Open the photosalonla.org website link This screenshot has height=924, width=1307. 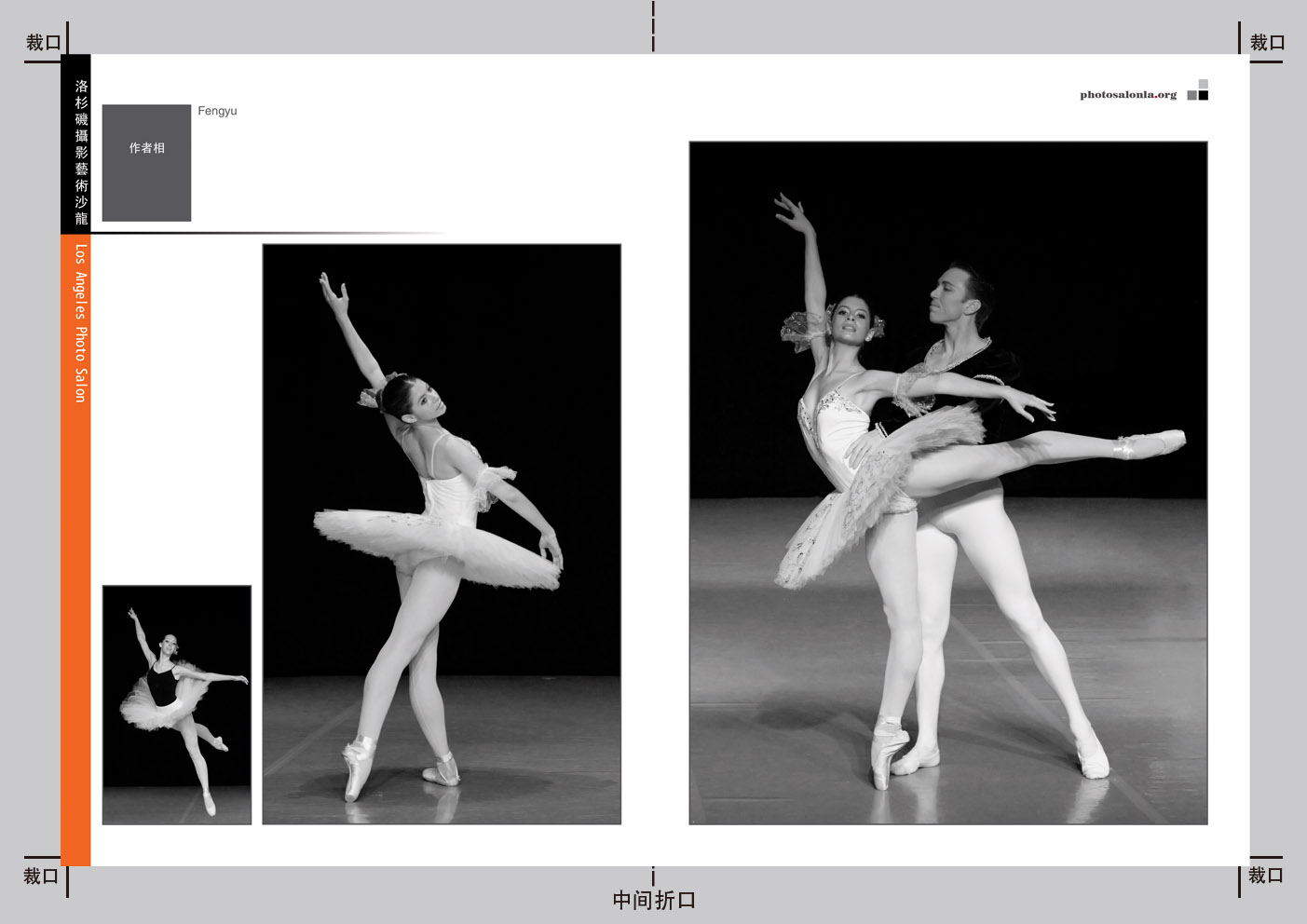(1127, 95)
